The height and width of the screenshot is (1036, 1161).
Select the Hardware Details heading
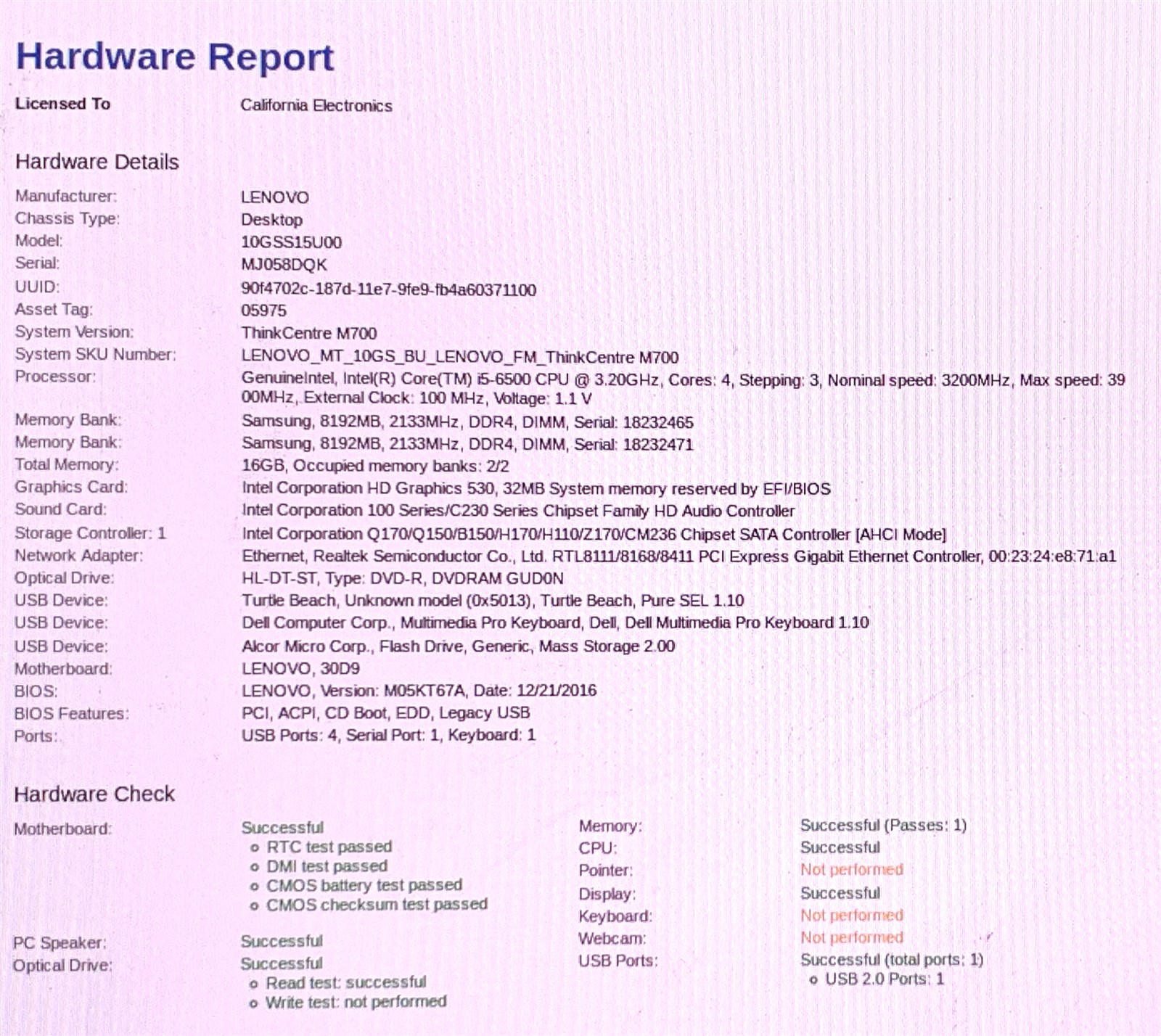(97, 162)
